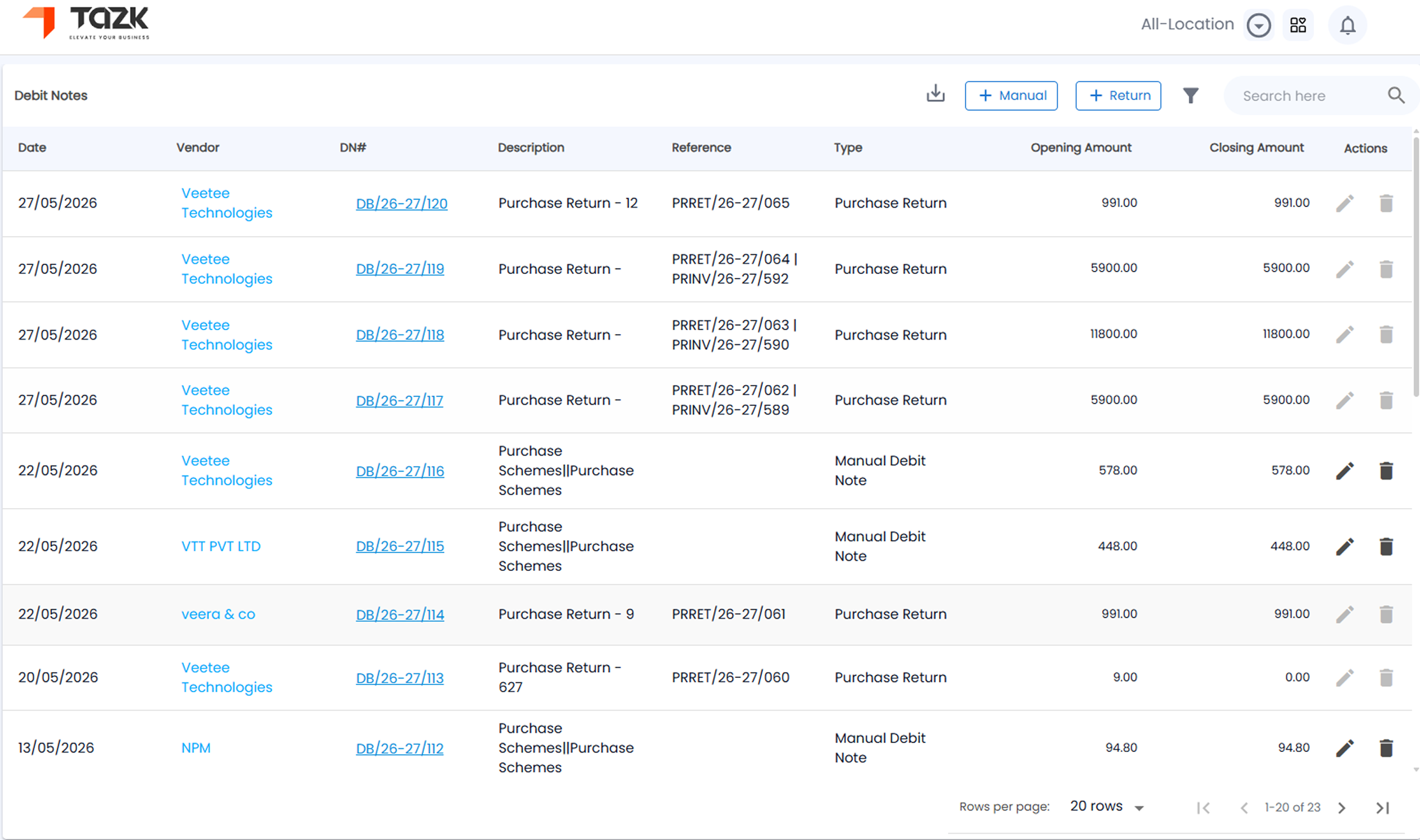Delete debit note DB/26-27/114
This screenshot has height=840, width=1420.
click(x=1386, y=614)
